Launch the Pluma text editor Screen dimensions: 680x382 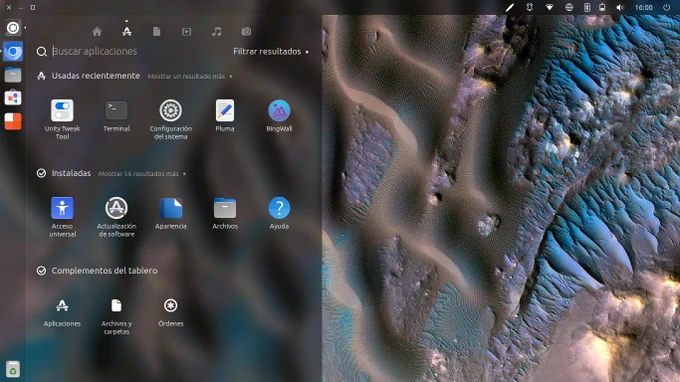[x=225, y=115]
